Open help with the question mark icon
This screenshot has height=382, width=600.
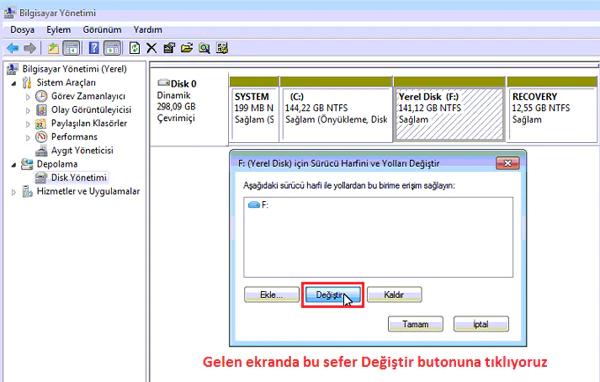coord(93,48)
